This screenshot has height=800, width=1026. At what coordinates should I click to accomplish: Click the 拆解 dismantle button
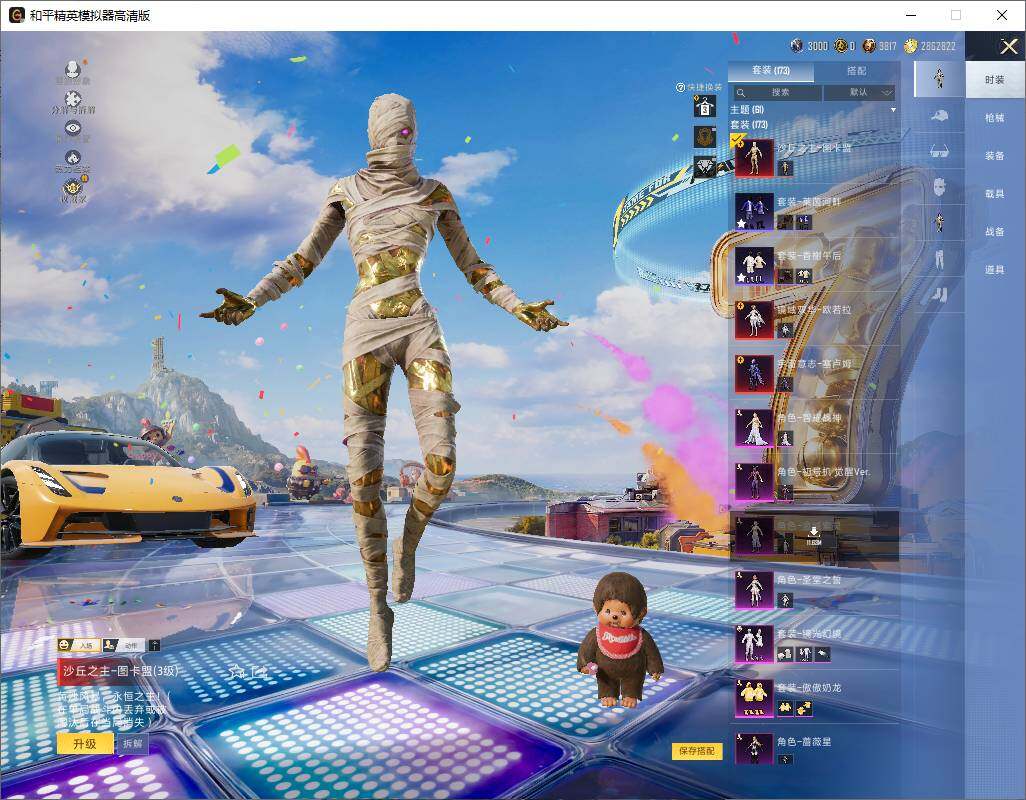pyautogui.click(x=132, y=744)
